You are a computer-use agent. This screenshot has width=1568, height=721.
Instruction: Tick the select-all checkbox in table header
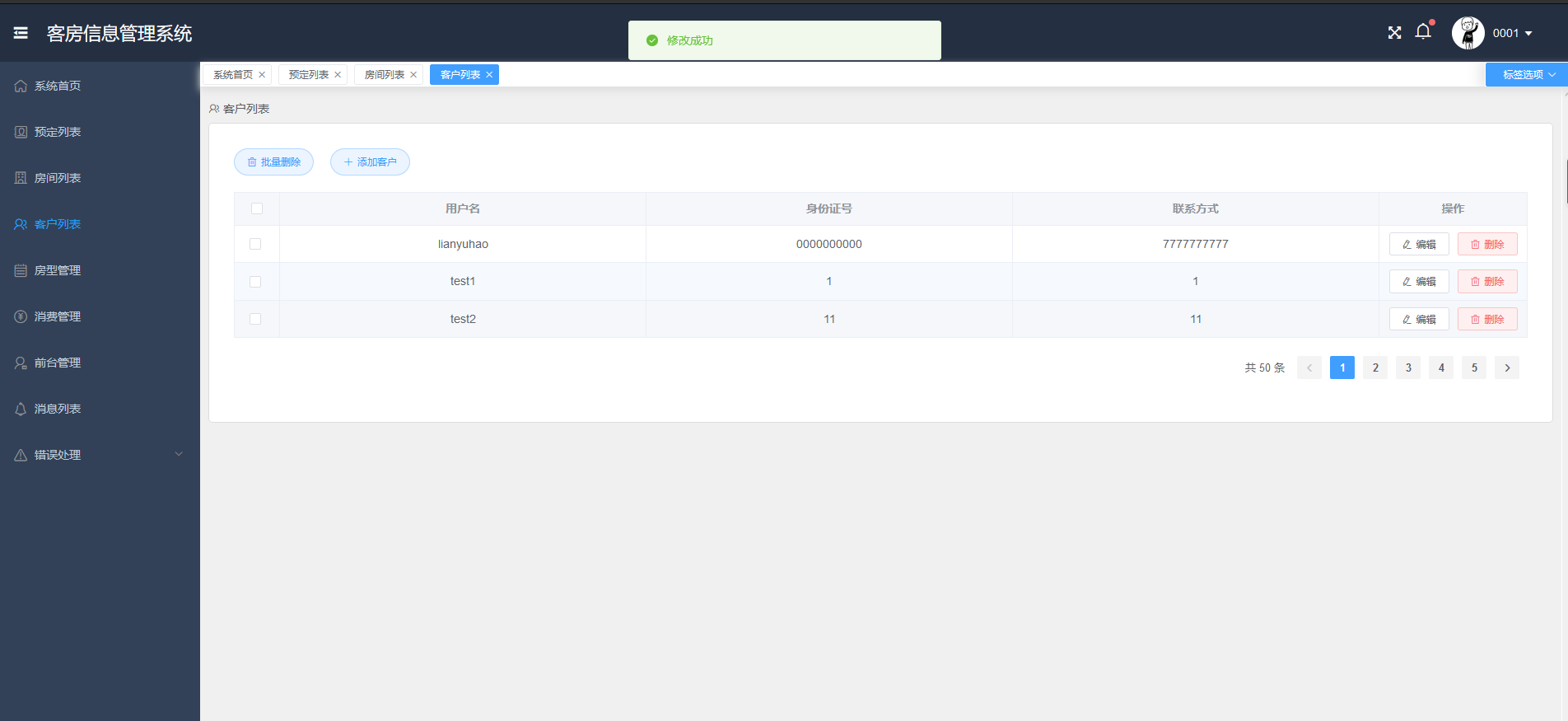tap(257, 208)
